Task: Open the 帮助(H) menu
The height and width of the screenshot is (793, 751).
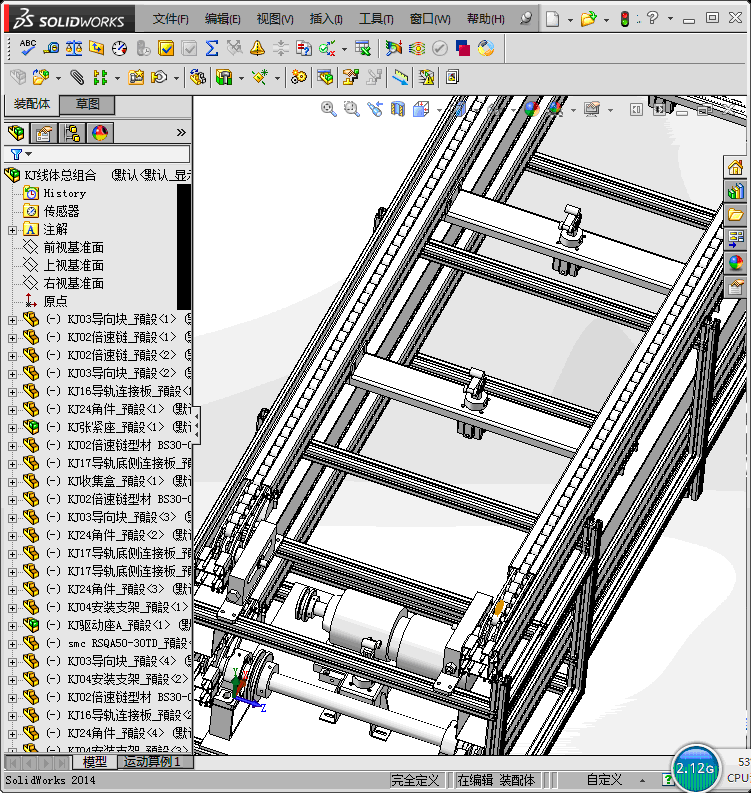Action: click(x=485, y=19)
